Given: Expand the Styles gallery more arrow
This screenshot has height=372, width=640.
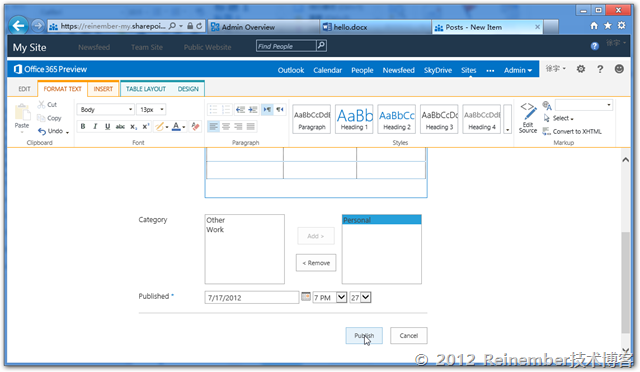Looking at the screenshot, I should click(507, 119).
